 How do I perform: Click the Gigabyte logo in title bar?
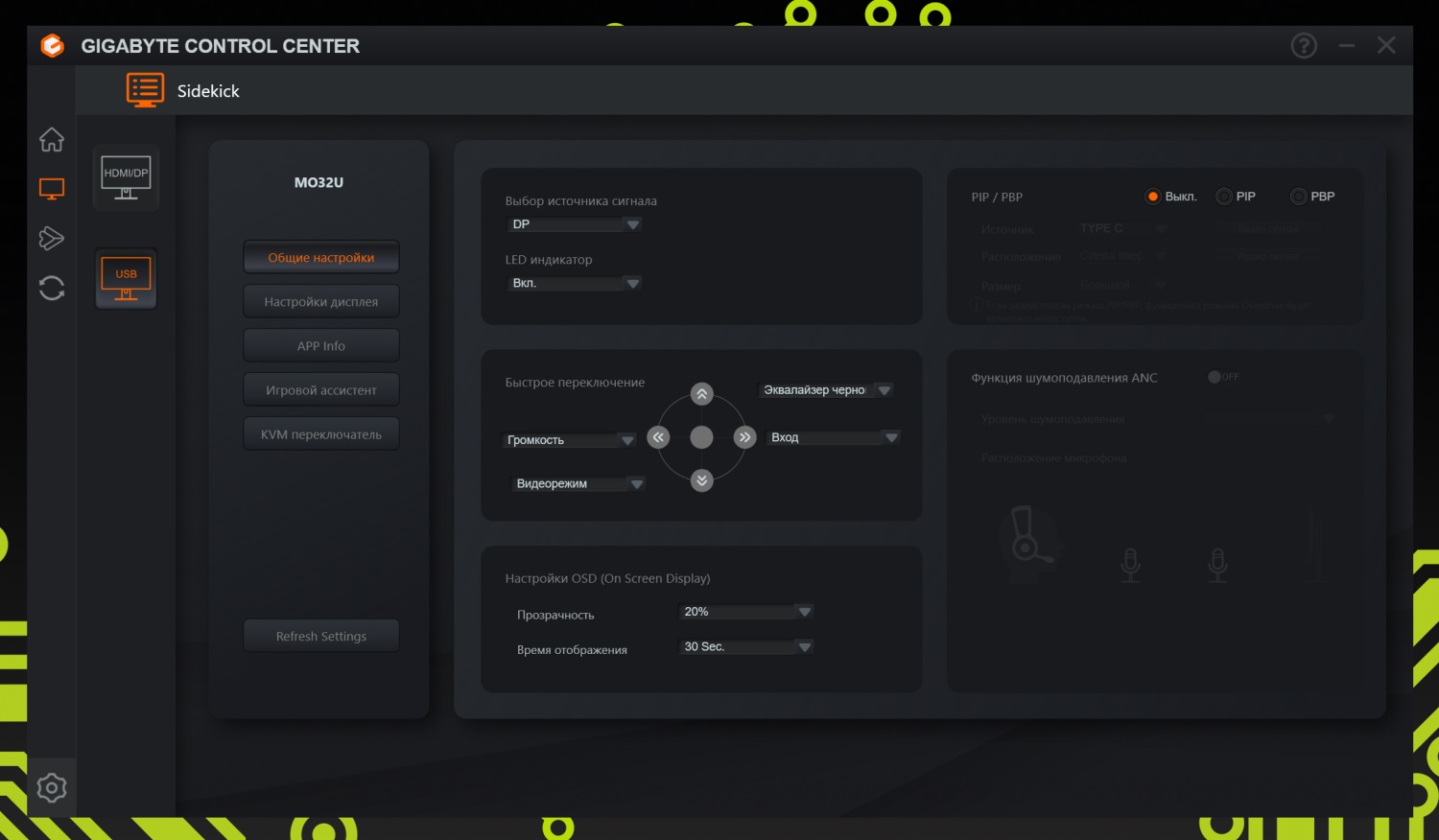[x=52, y=45]
